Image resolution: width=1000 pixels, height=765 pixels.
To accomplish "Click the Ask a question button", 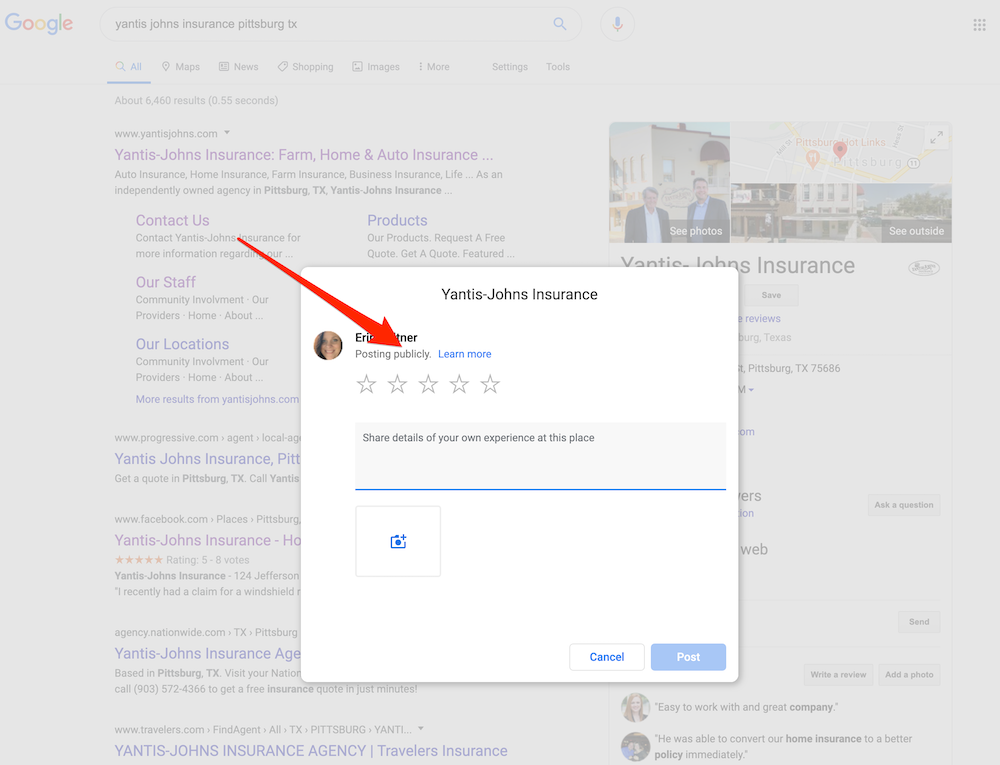I will point(904,505).
